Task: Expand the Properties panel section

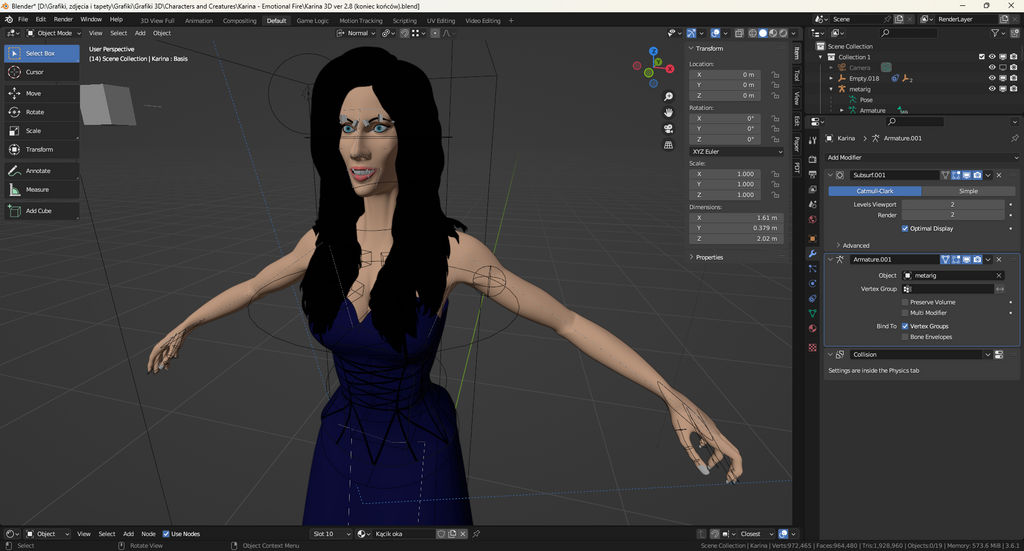Action: (x=708, y=257)
